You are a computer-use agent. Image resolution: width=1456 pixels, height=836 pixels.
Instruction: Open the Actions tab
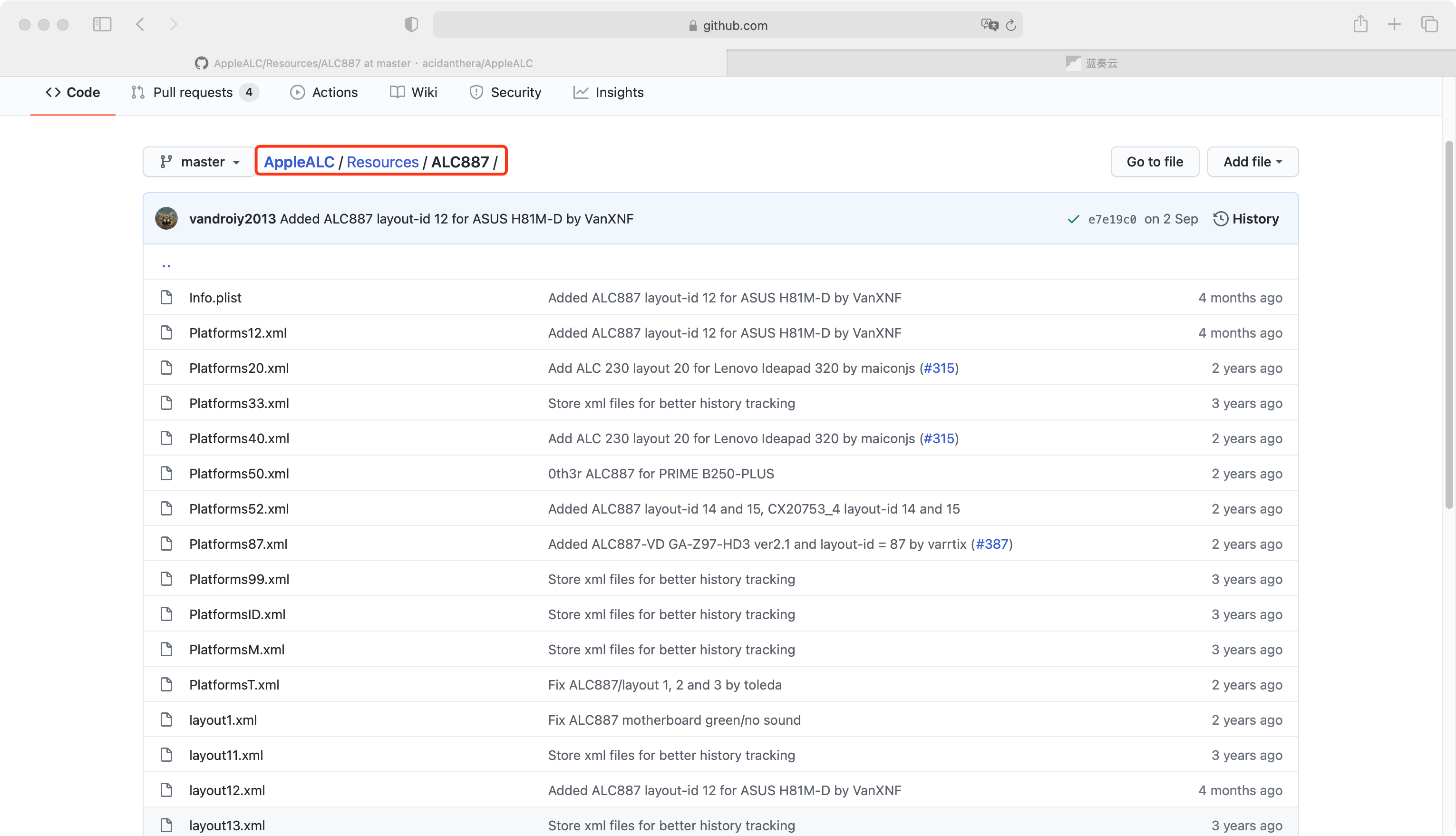pos(324,92)
